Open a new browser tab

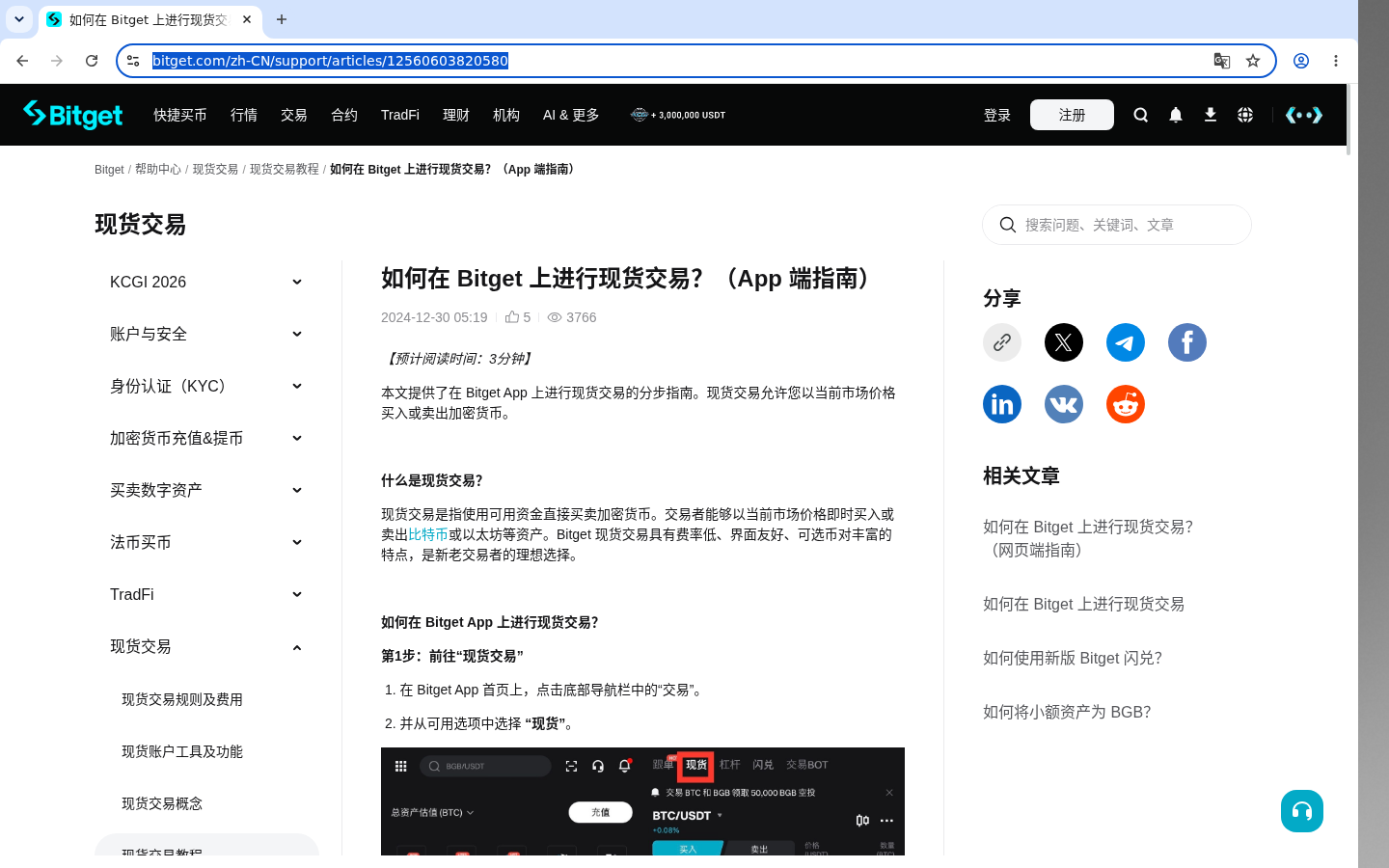tap(282, 19)
